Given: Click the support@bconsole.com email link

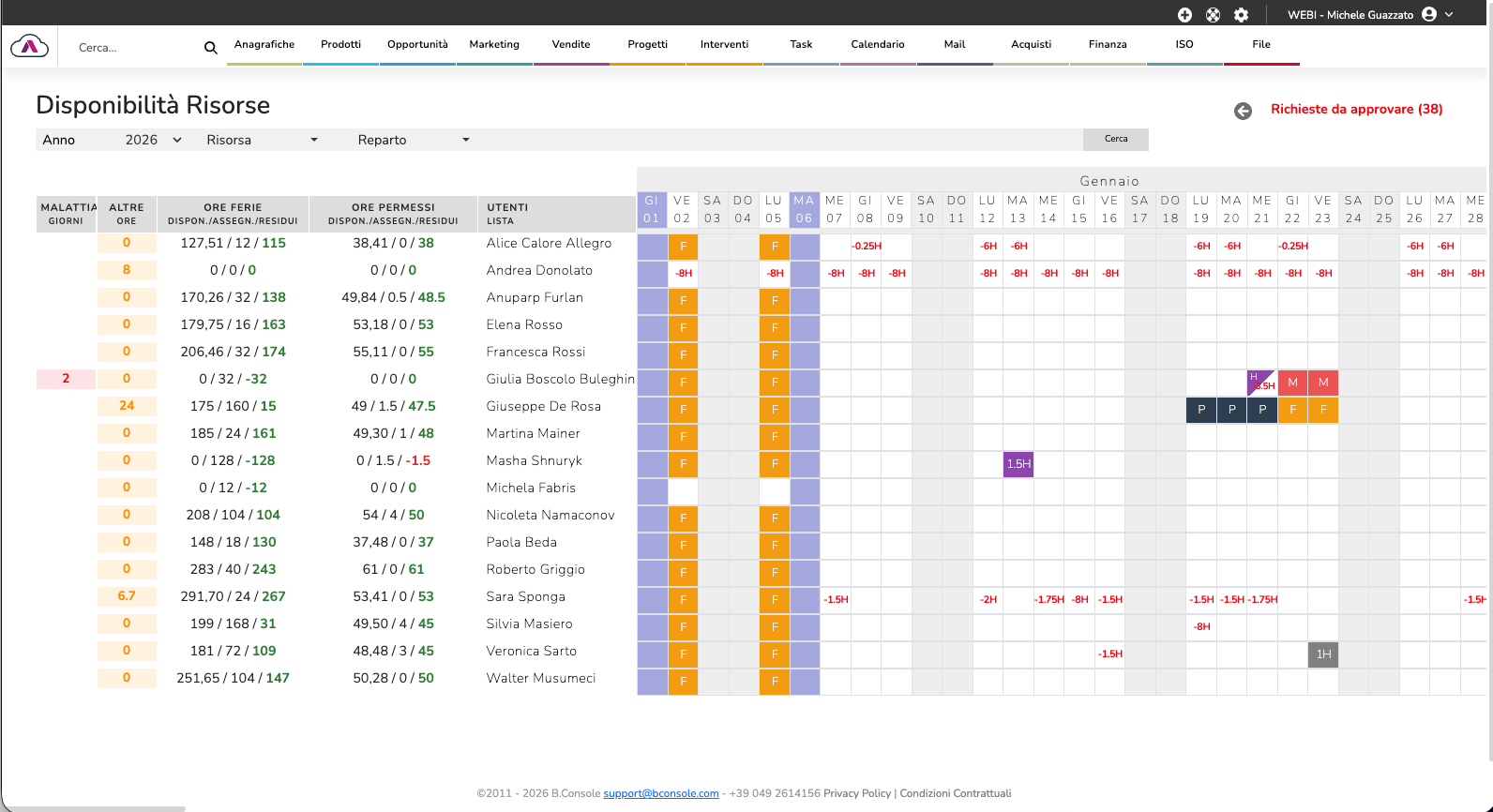Looking at the screenshot, I should click(x=660, y=793).
